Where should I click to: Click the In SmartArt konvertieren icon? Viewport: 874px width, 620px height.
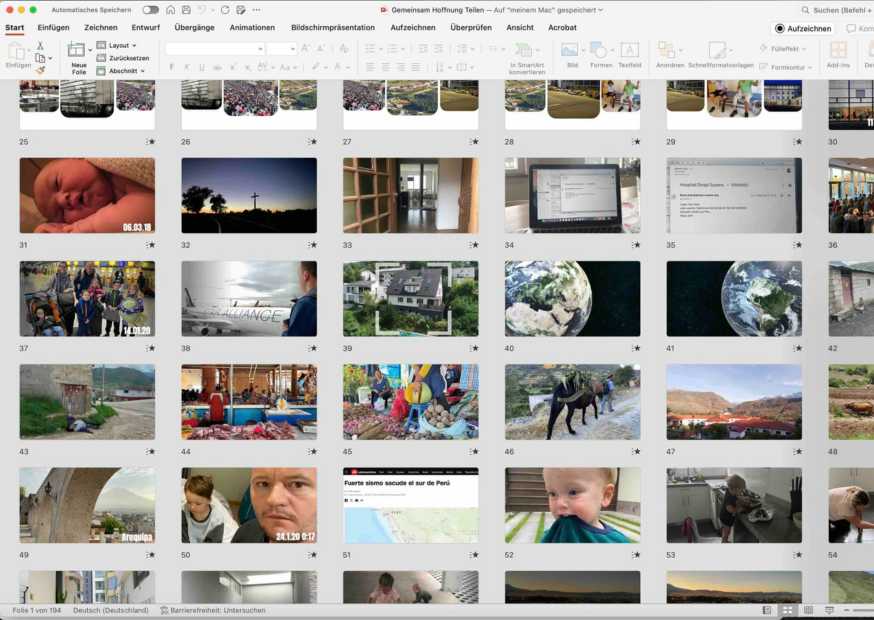tap(523, 50)
